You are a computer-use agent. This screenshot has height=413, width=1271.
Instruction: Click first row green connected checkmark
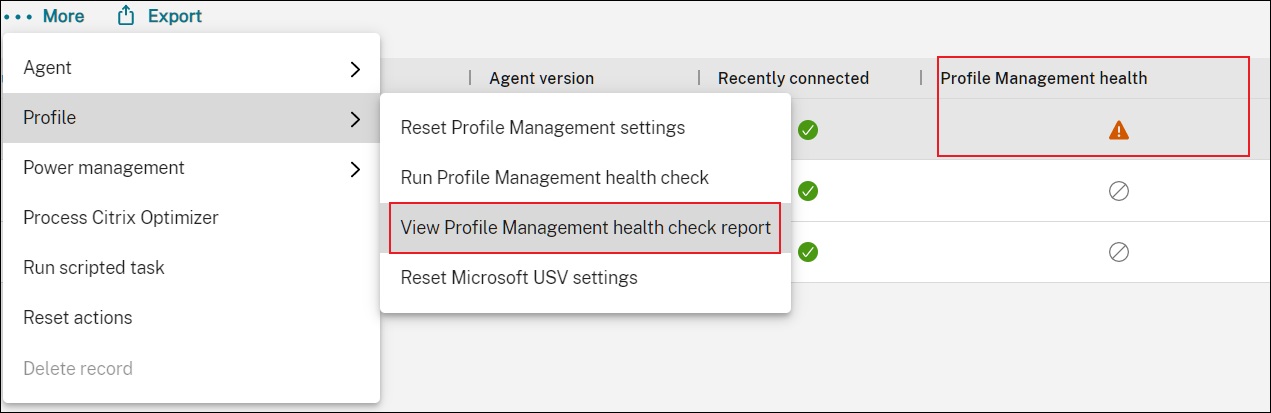coord(808,130)
